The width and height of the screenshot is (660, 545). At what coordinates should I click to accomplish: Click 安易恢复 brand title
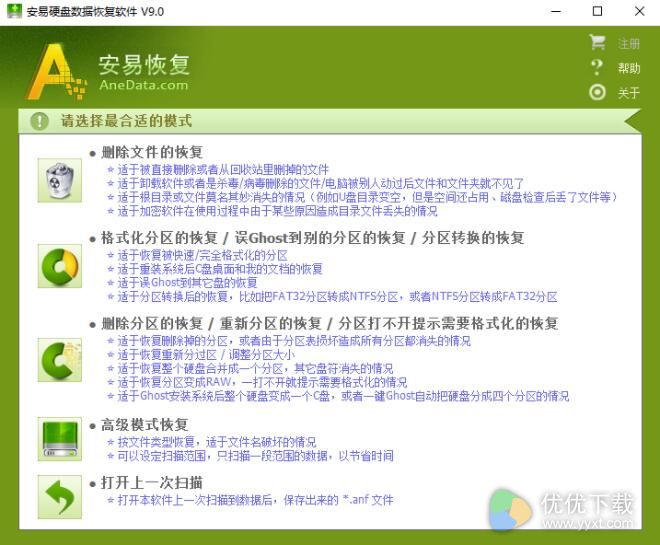coord(144,64)
